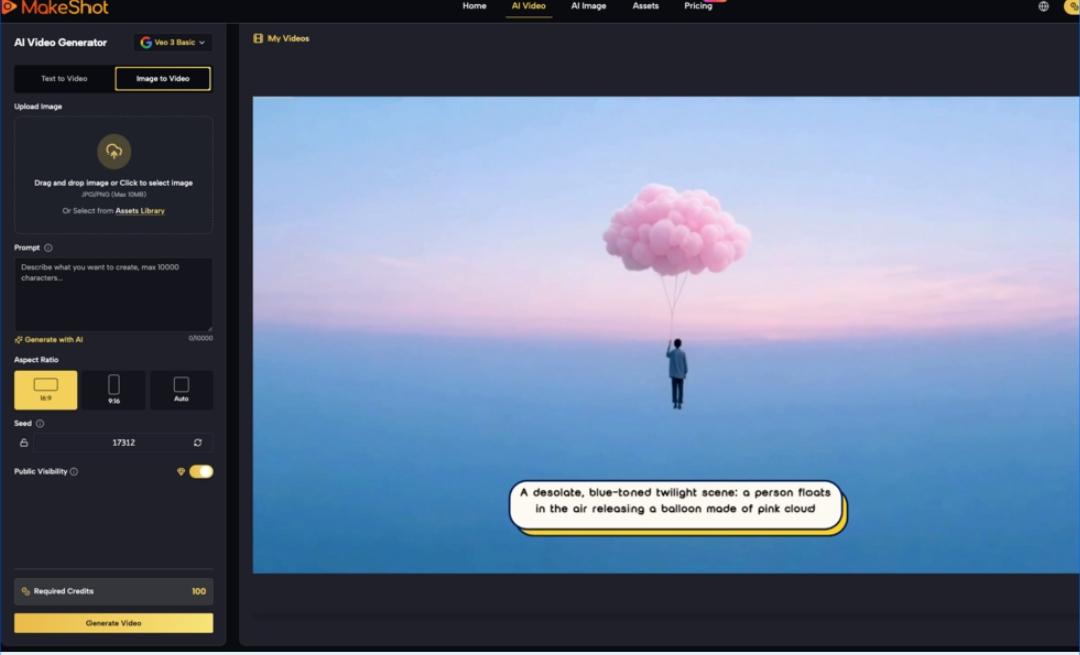Viewport: 1080px width, 655px height.
Task: Select the 16:9 aspect ratio
Action: (46, 390)
